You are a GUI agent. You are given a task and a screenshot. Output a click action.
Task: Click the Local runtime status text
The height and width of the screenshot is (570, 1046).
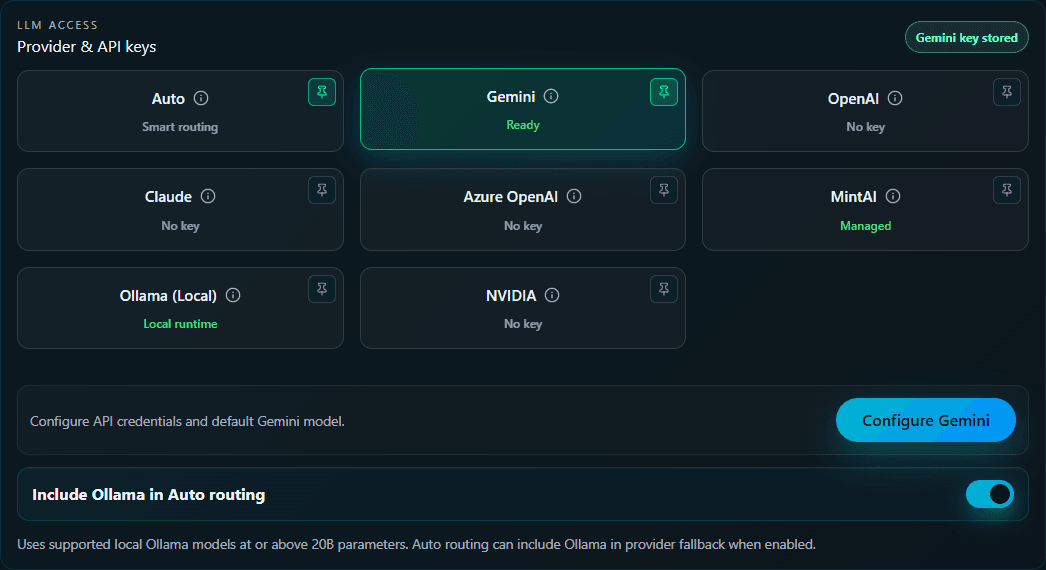(180, 324)
